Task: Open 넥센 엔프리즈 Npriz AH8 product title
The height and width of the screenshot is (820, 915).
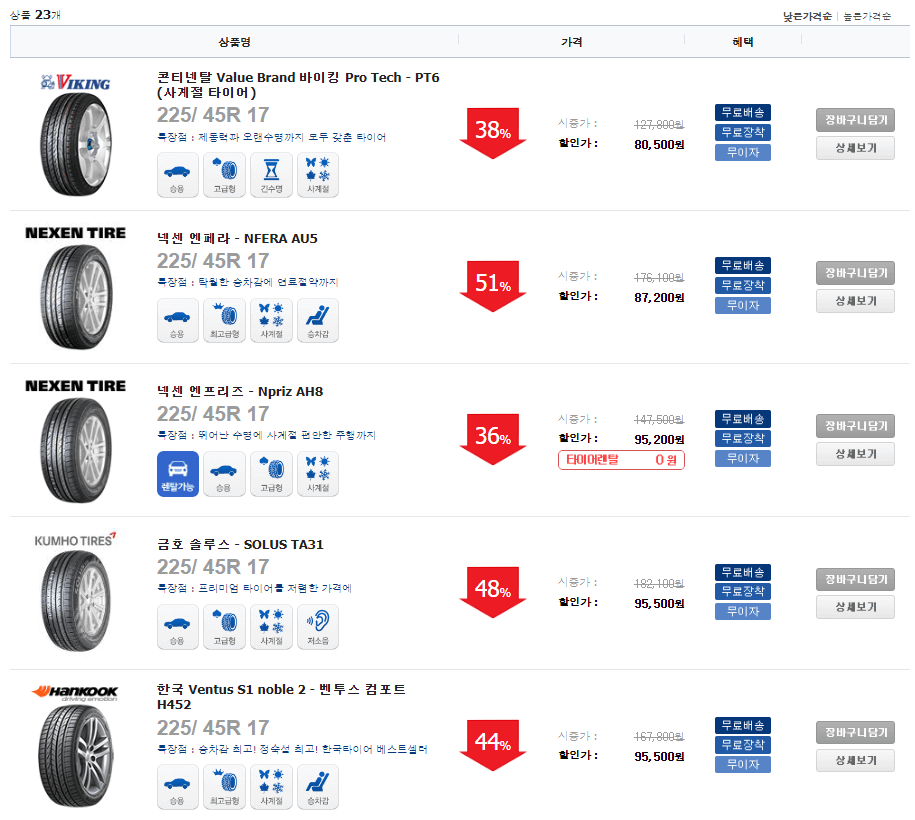Action: pyautogui.click(x=240, y=392)
